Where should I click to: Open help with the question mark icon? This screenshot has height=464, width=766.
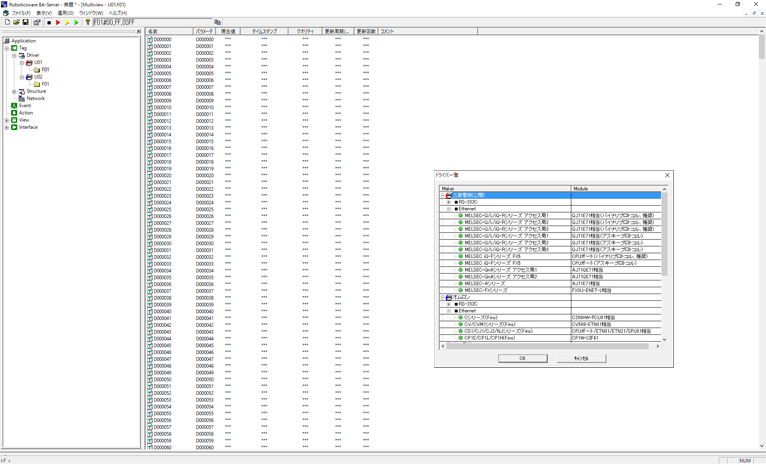click(87, 22)
